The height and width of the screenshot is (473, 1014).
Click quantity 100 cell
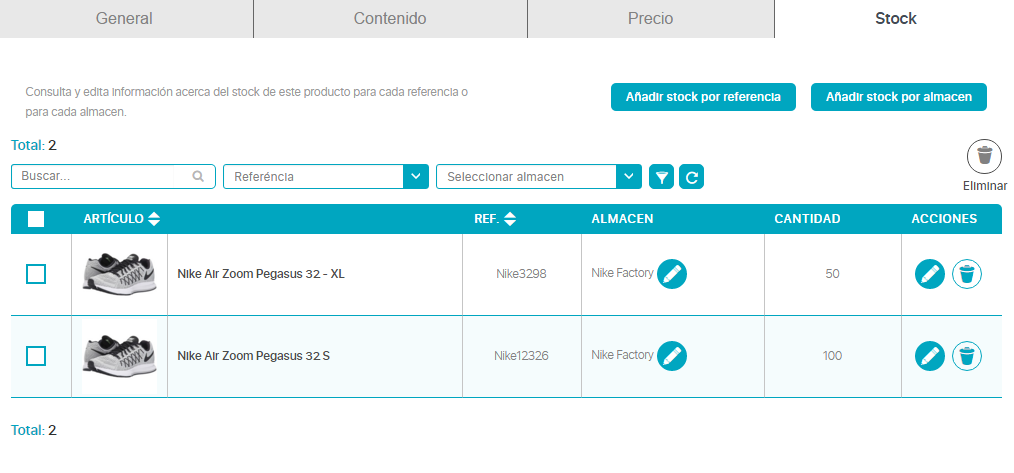(x=832, y=355)
